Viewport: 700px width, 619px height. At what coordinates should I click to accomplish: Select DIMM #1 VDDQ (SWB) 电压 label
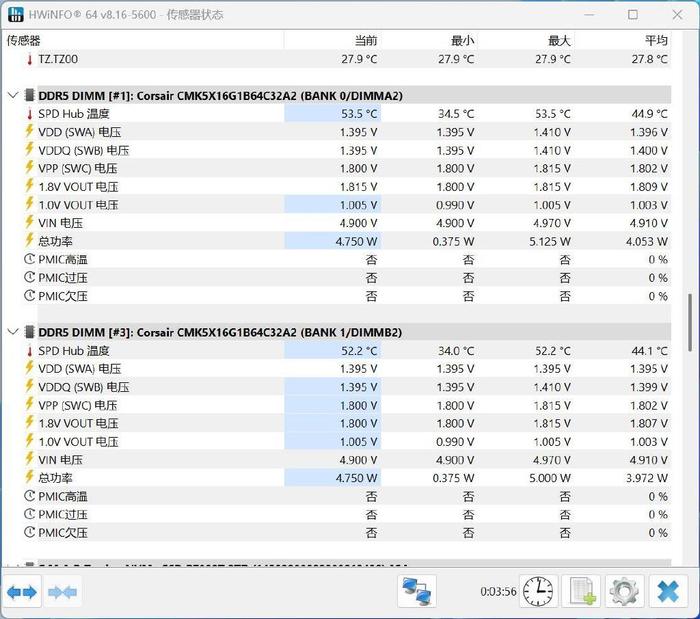coord(83,150)
